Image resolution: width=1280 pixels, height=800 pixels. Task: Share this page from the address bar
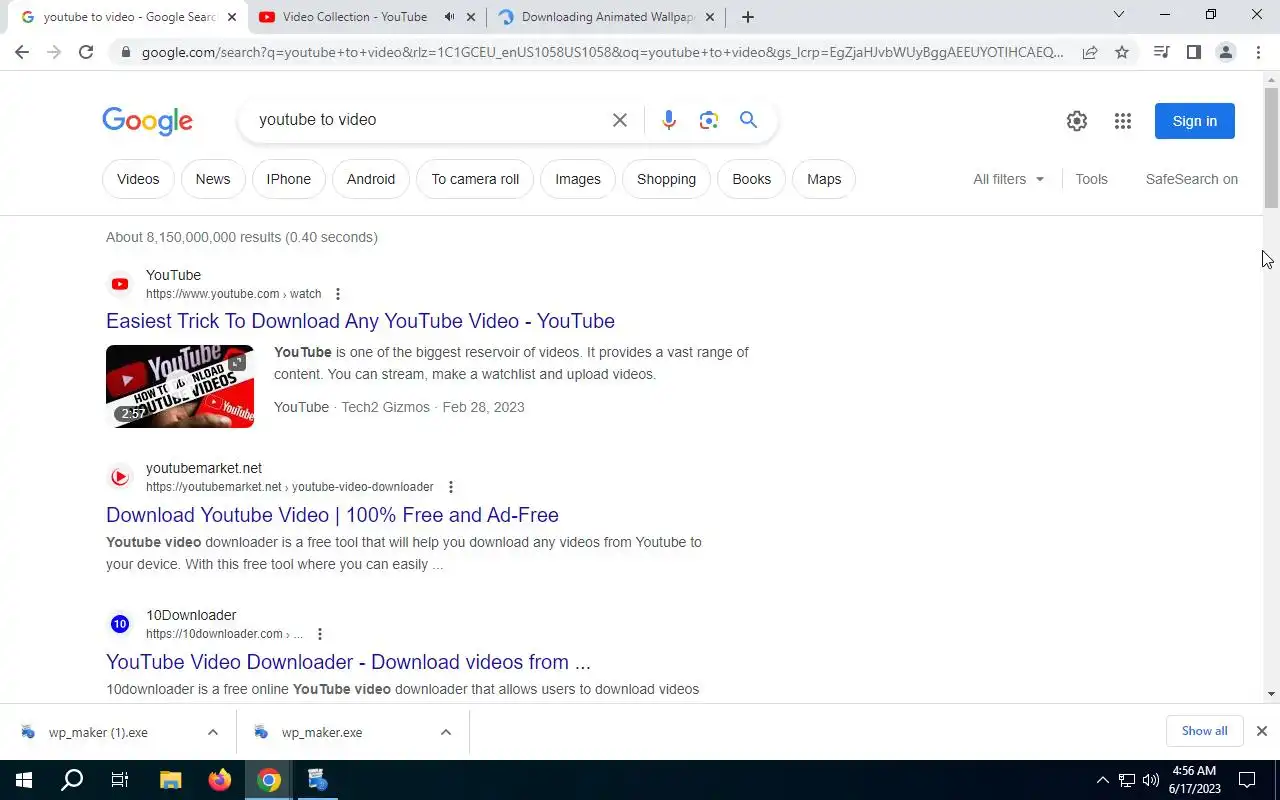tap(1090, 52)
